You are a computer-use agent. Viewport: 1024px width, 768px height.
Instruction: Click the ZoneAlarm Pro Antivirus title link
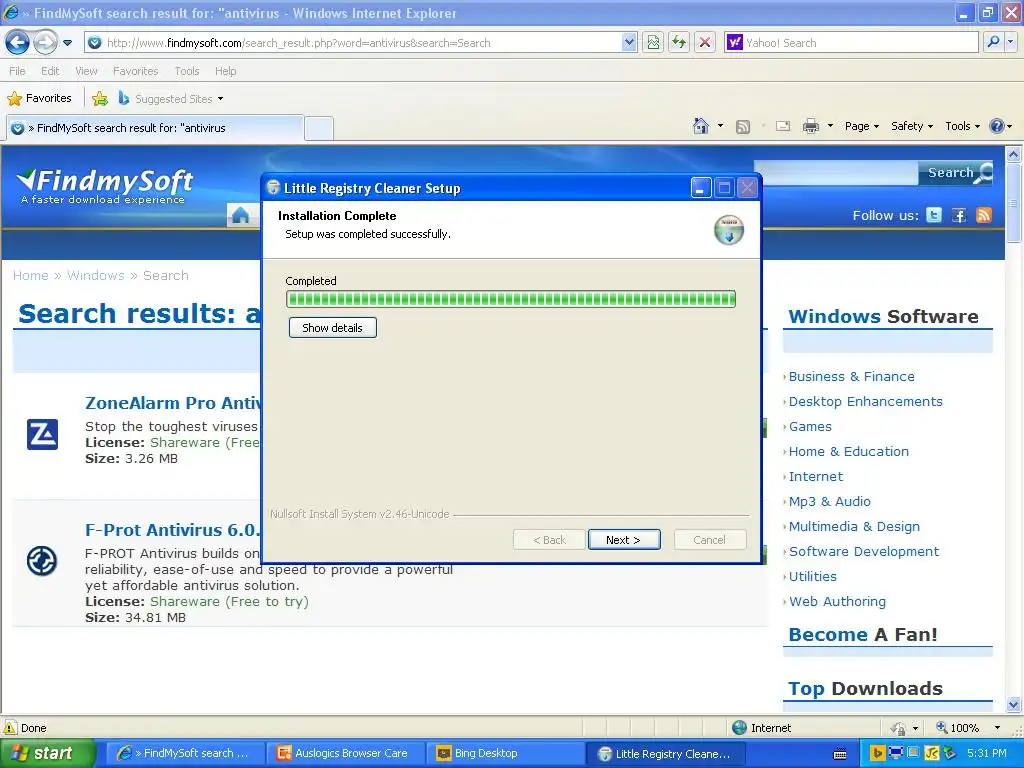173,403
